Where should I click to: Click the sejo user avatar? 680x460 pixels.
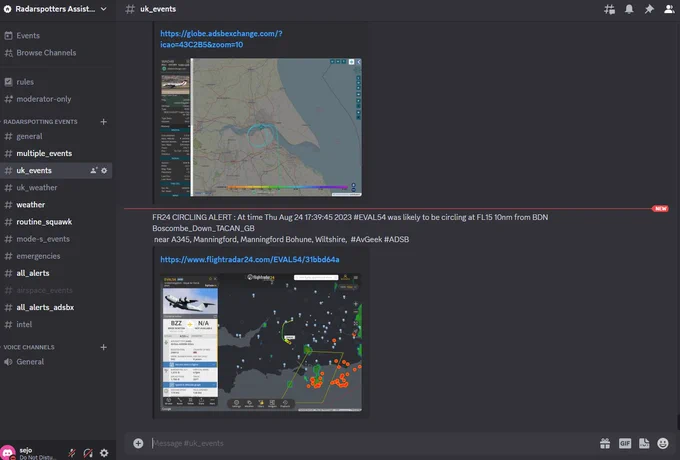(8, 453)
